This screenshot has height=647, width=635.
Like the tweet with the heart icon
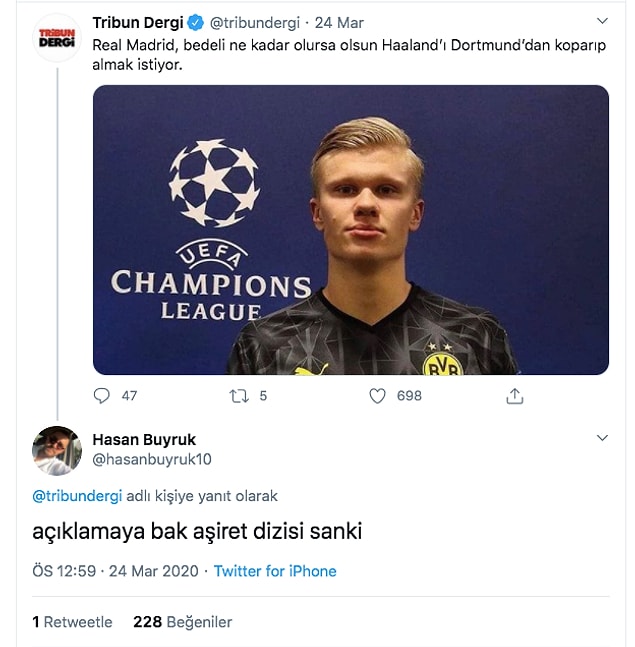click(377, 396)
